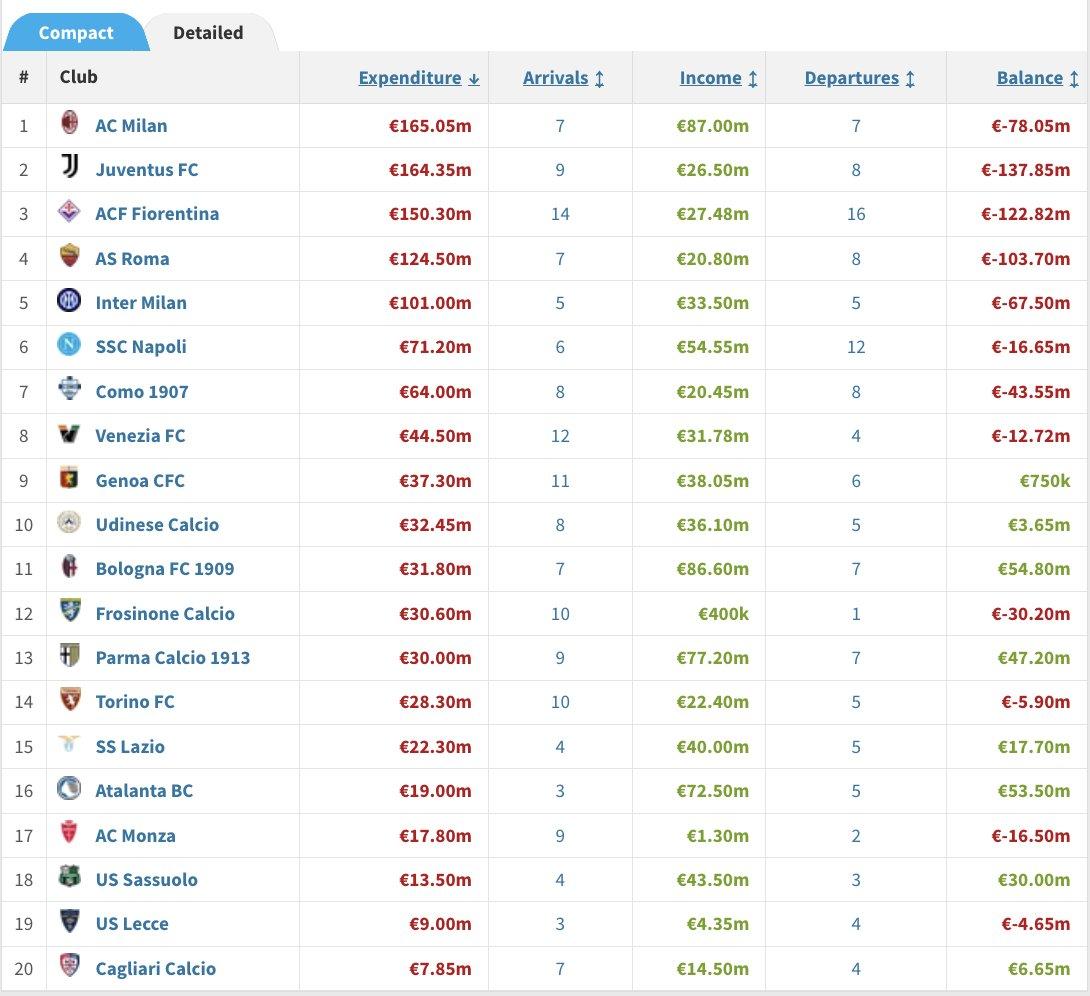Click Atalanta balance €53.50m
Viewport: 1090px width, 996px height.
tap(1034, 791)
